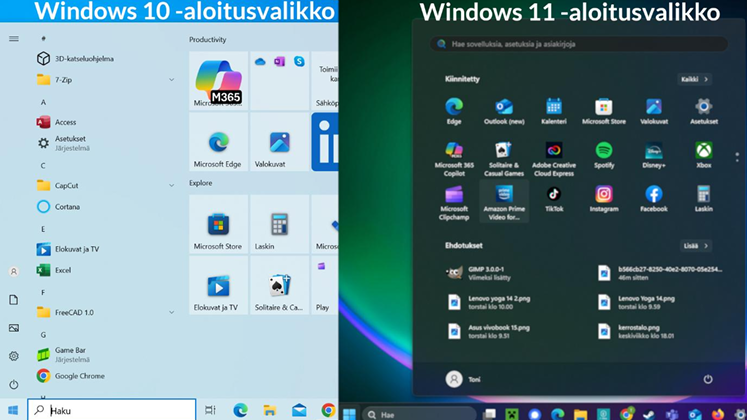
Task: Launch Xbox pinned app
Action: click(704, 155)
